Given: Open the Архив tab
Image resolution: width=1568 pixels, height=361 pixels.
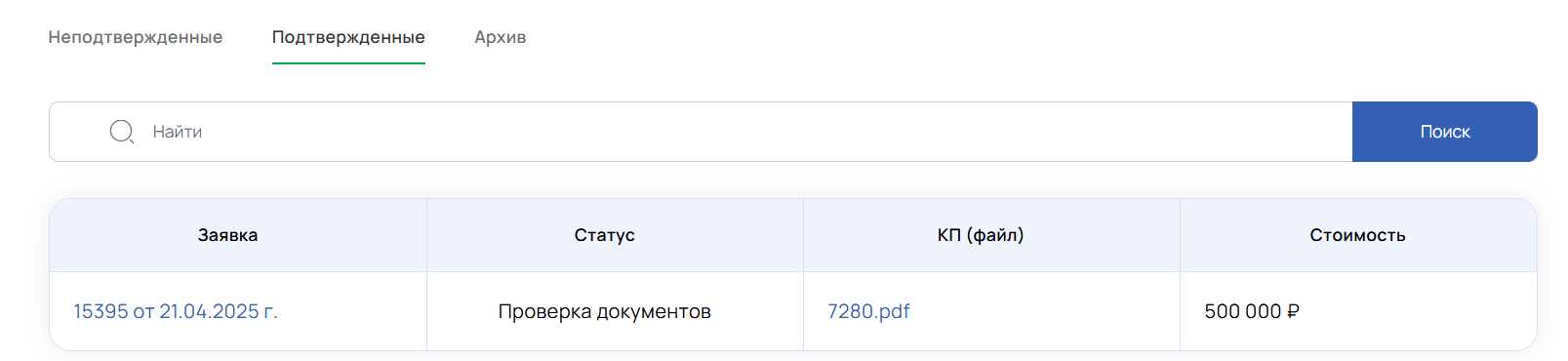Looking at the screenshot, I should tap(501, 37).
